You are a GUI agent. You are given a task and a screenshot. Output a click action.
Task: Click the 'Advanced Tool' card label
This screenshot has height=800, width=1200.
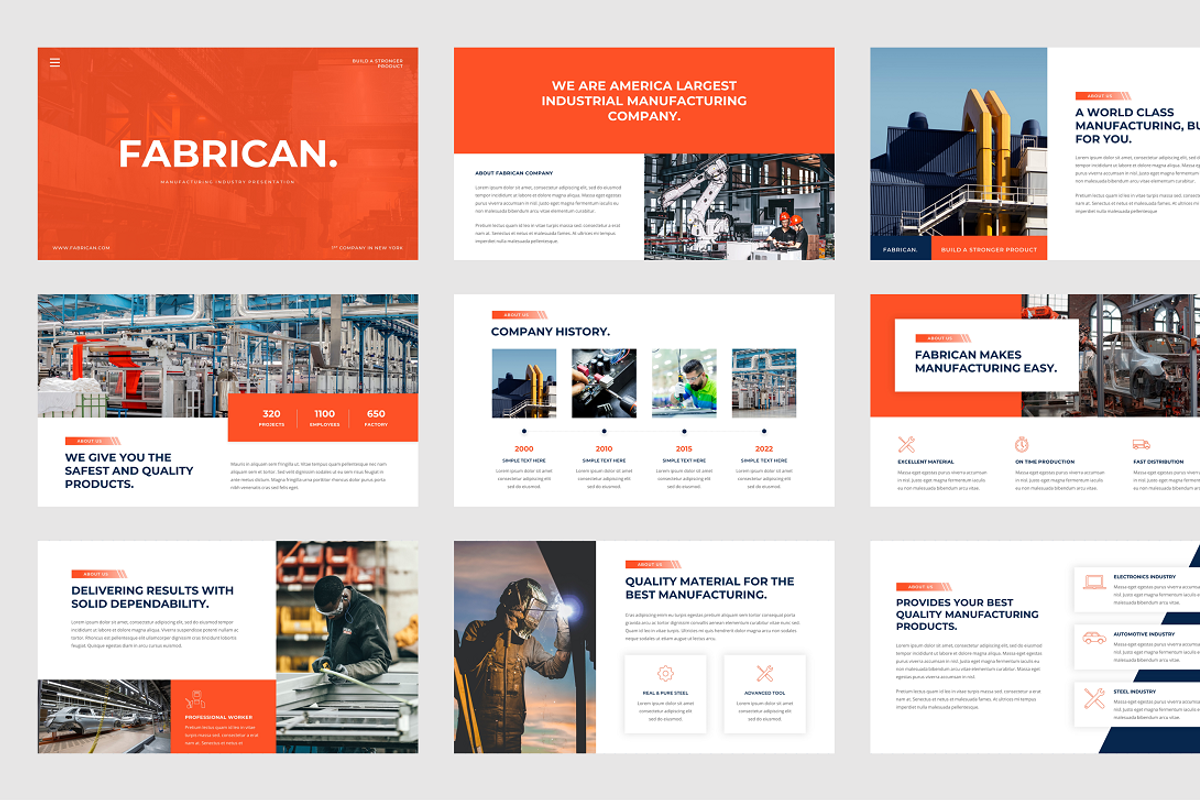pos(765,693)
